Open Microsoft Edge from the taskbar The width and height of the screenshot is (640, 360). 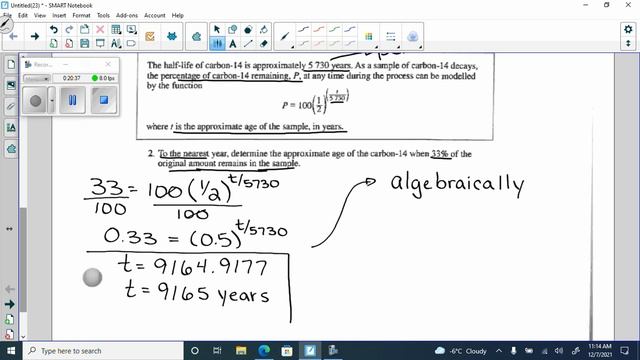pos(264,351)
